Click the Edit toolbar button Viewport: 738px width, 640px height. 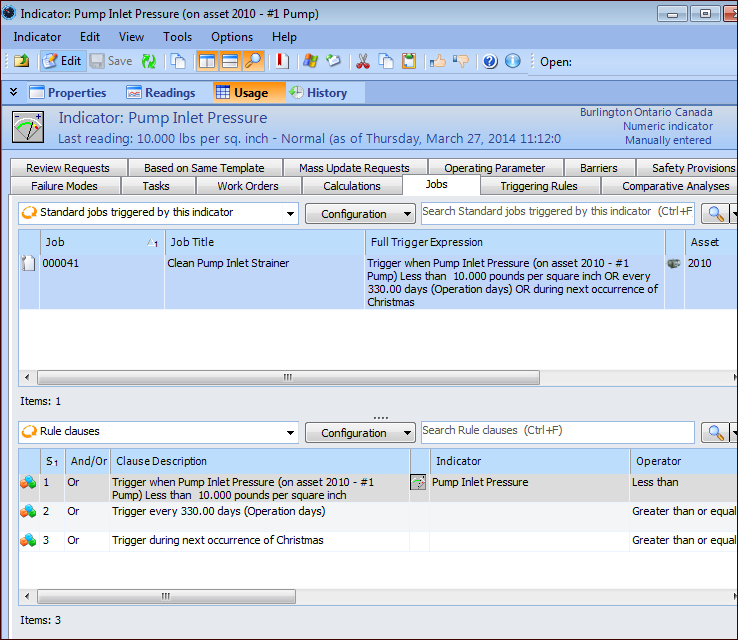(x=61, y=61)
